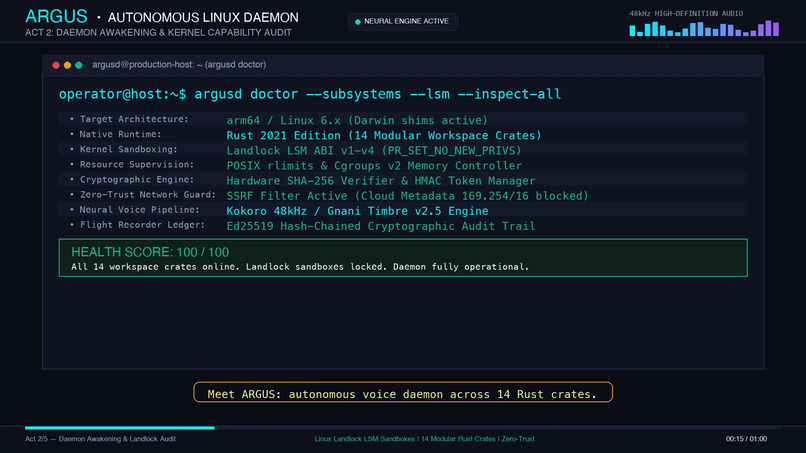Click terminal title argusd@production-host
Screen dimensions: 806x453
(x=179, y=65)
